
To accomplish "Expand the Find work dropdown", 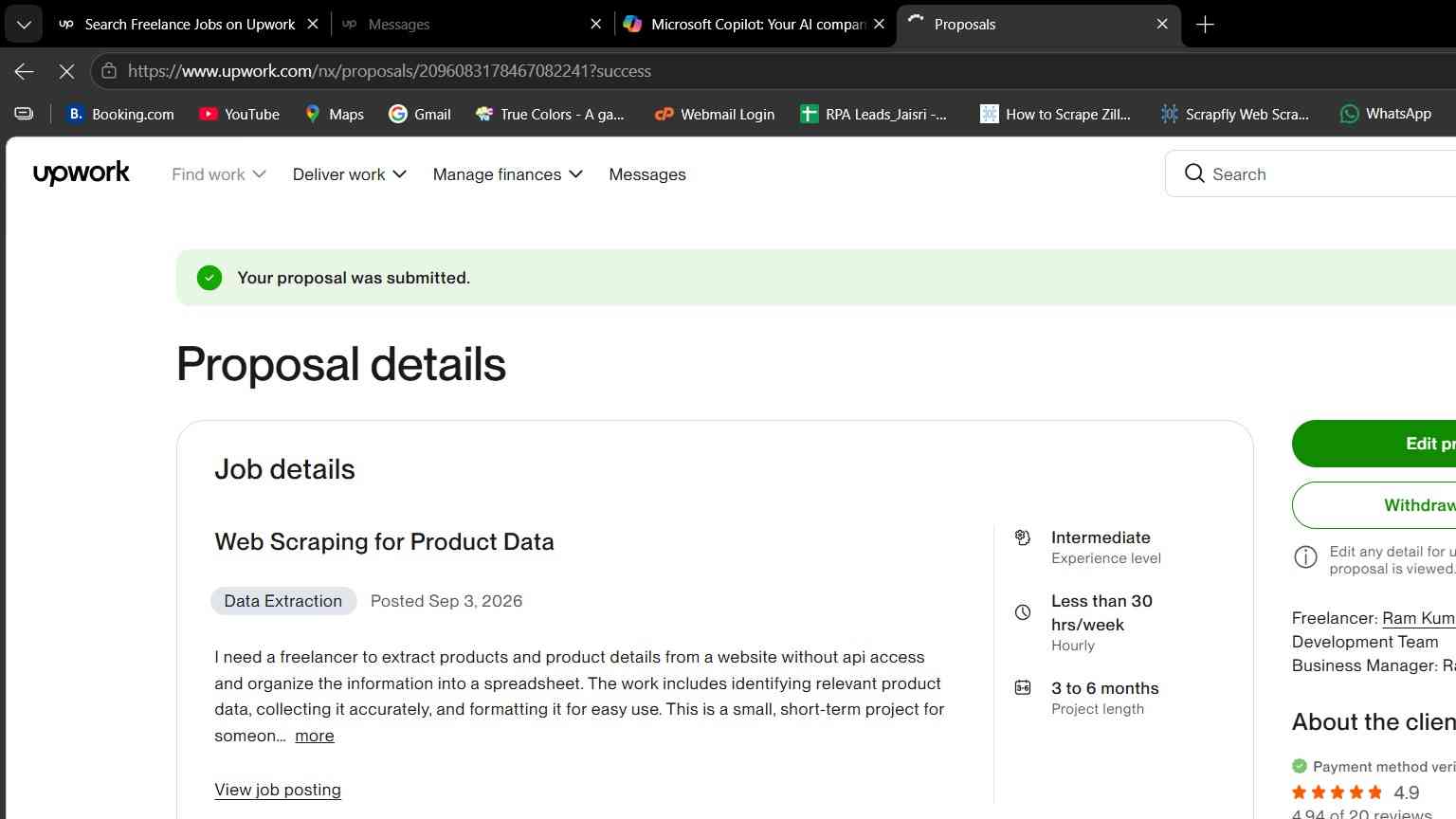I will coord(219,174).
